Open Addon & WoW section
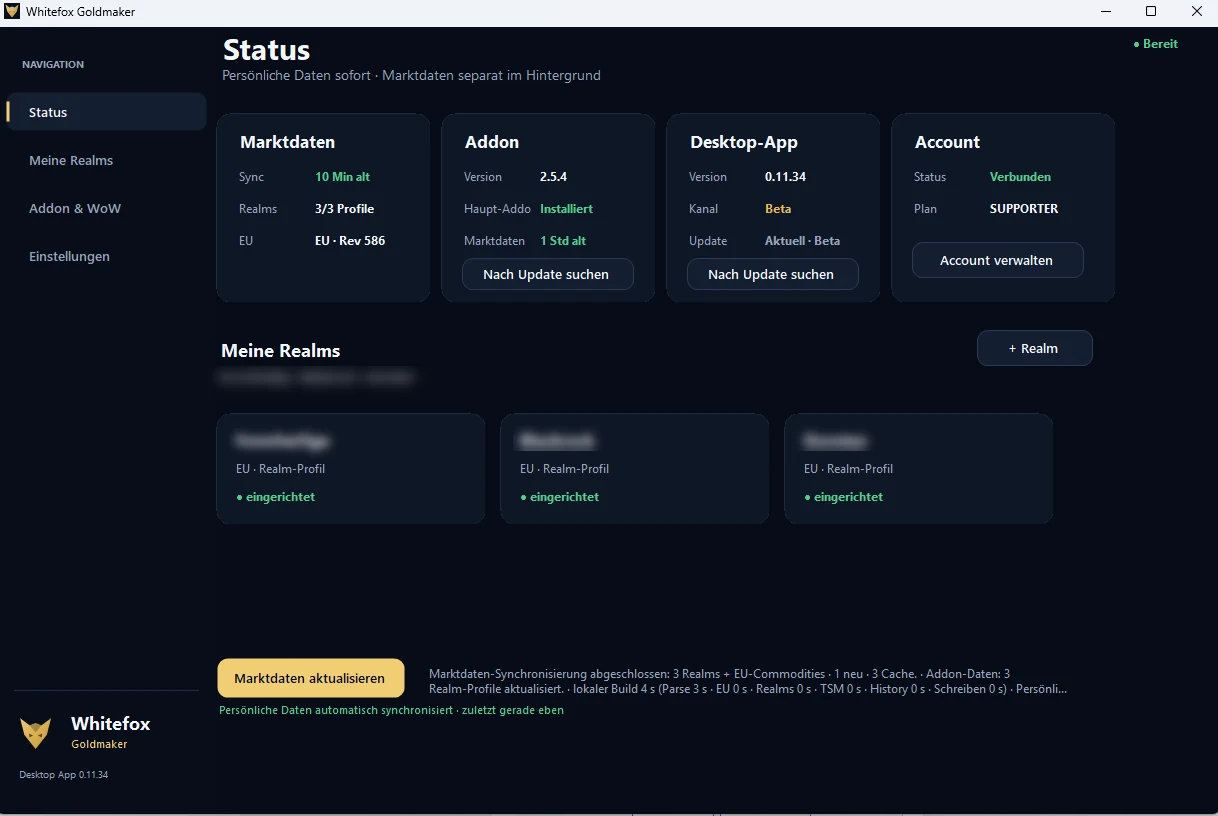The width and height of the screenshot is (1218, 816). click(x=75, y=208)
